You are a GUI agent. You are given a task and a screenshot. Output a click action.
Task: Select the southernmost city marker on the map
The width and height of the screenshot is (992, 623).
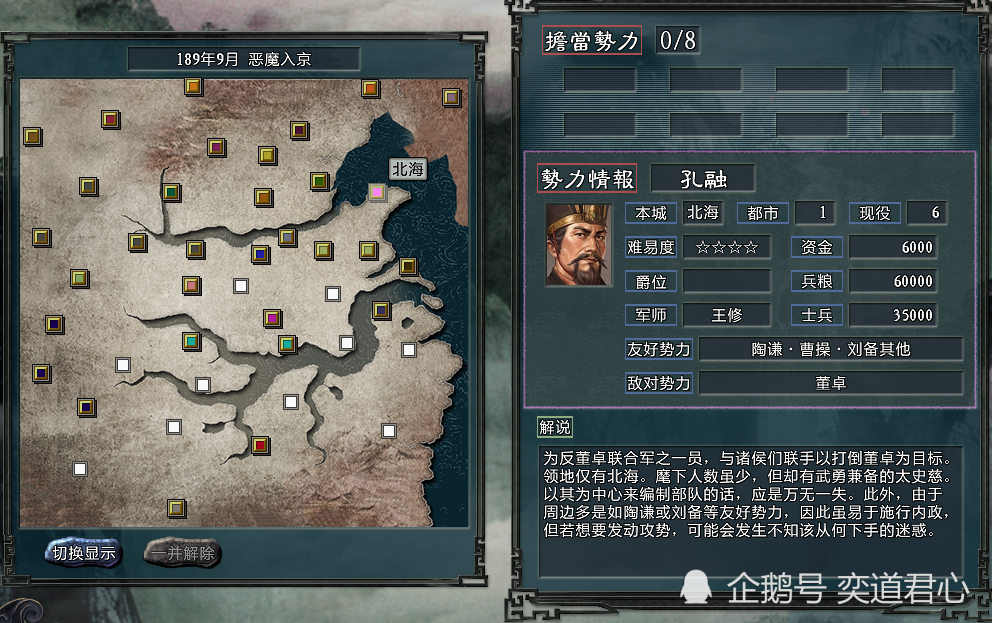[x=177, y=508]
